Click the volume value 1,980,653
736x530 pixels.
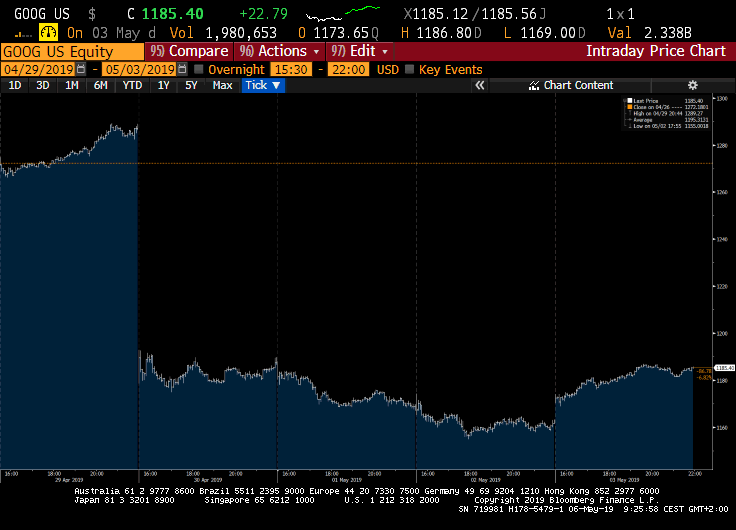241,33
